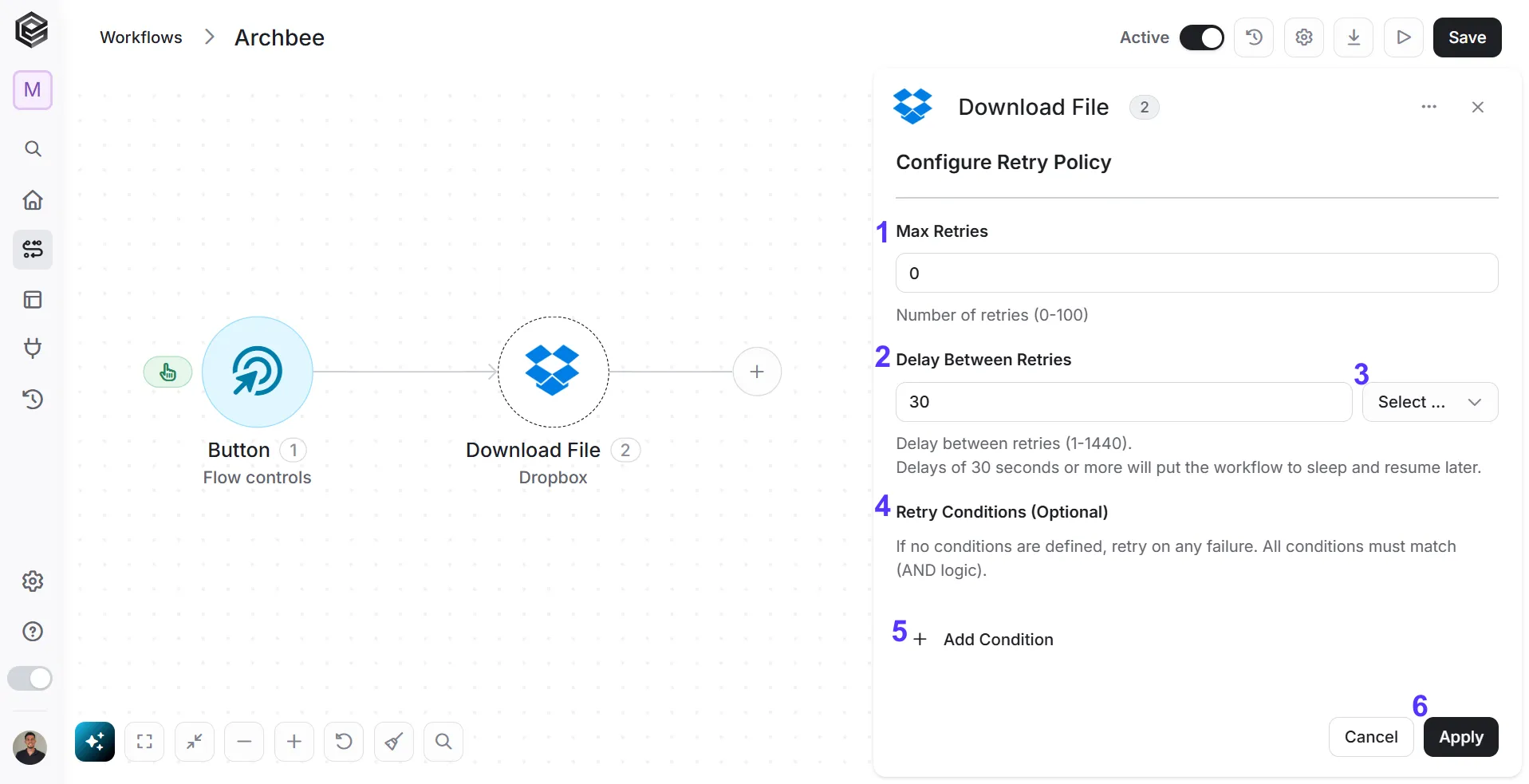Click the download workflow icon
The width and height of the screenshot is (1529, 784).
pyautogui.click(x=1354, y=37)
